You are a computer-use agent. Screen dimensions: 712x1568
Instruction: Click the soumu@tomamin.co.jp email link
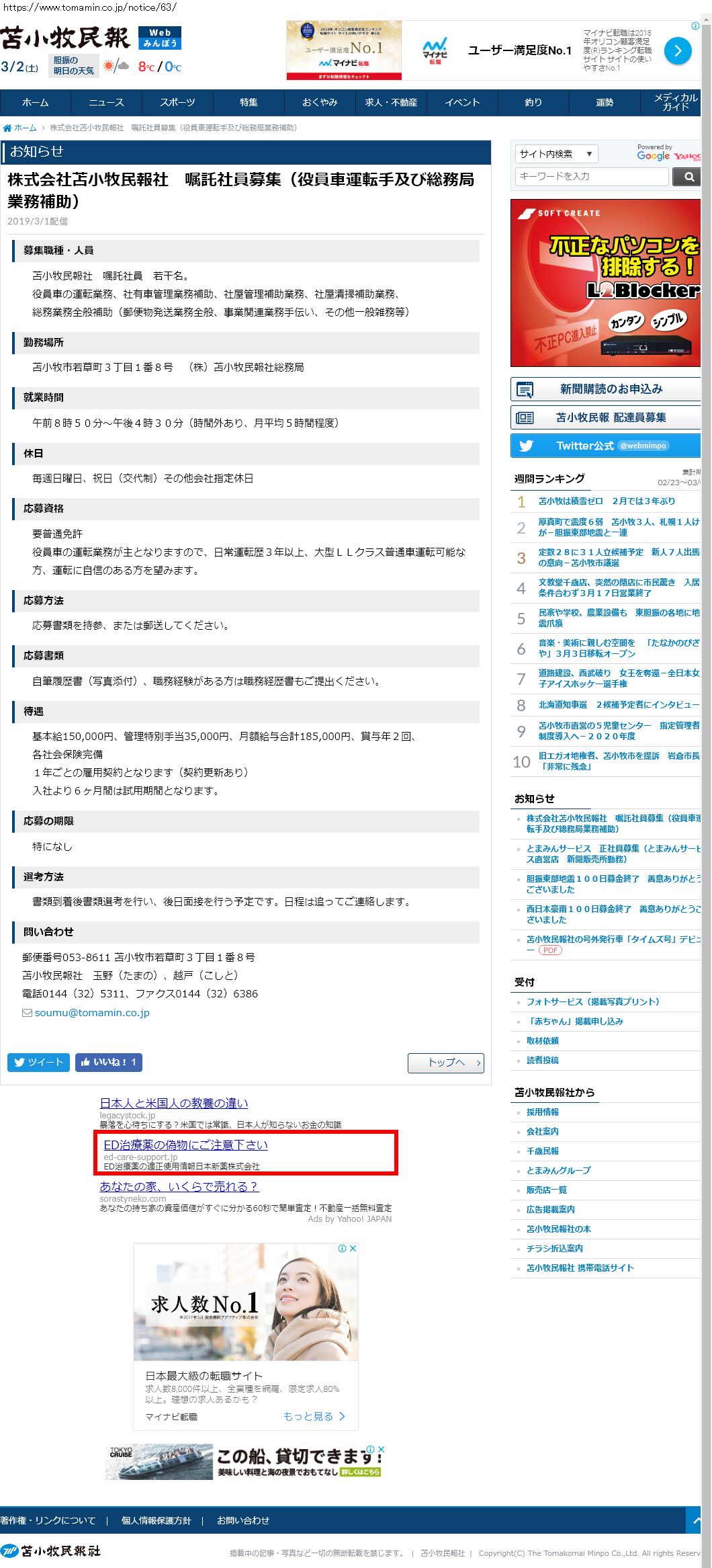[92, 1012]
